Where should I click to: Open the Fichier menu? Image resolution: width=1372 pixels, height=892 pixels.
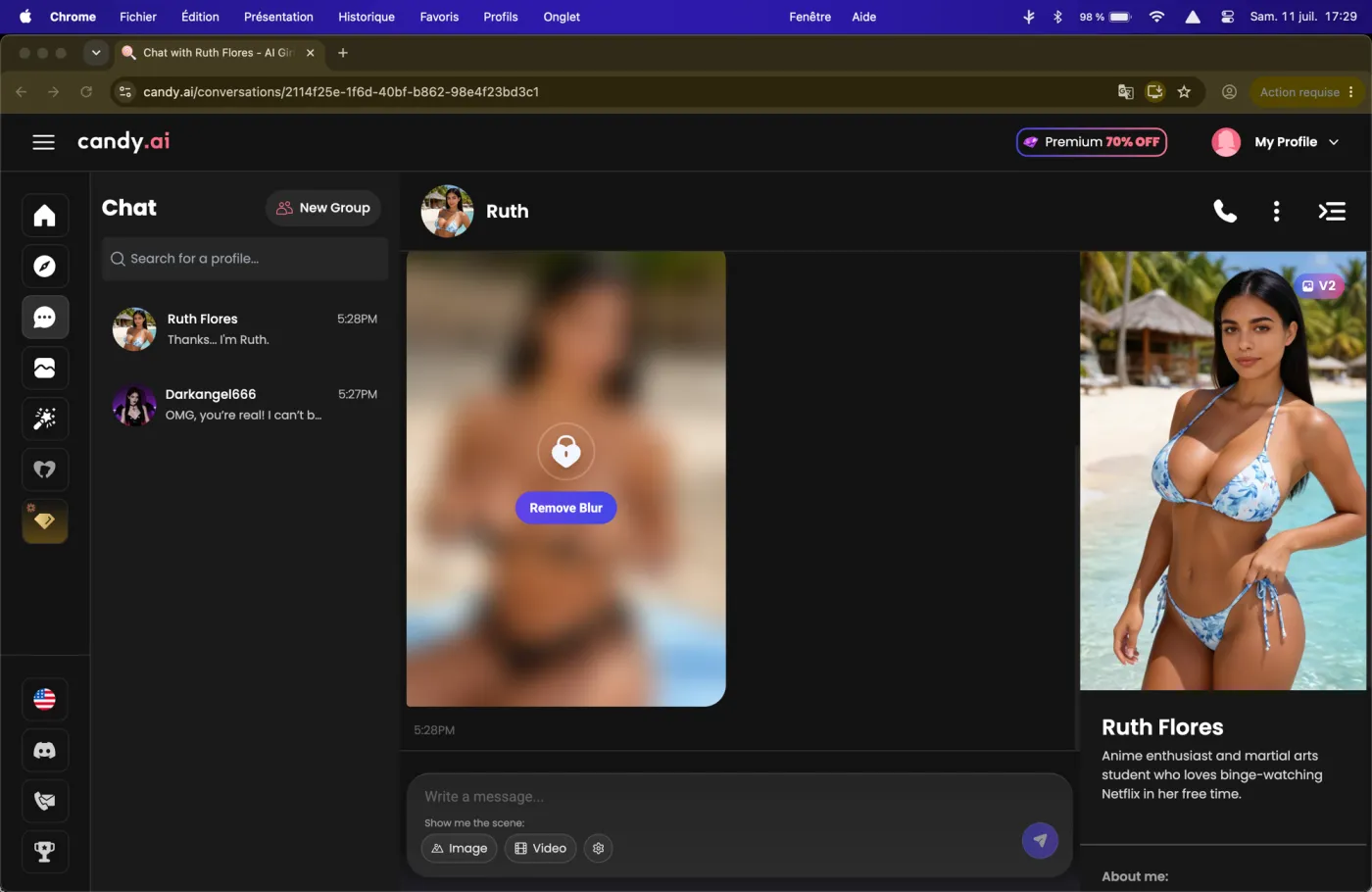click(138, 17)
